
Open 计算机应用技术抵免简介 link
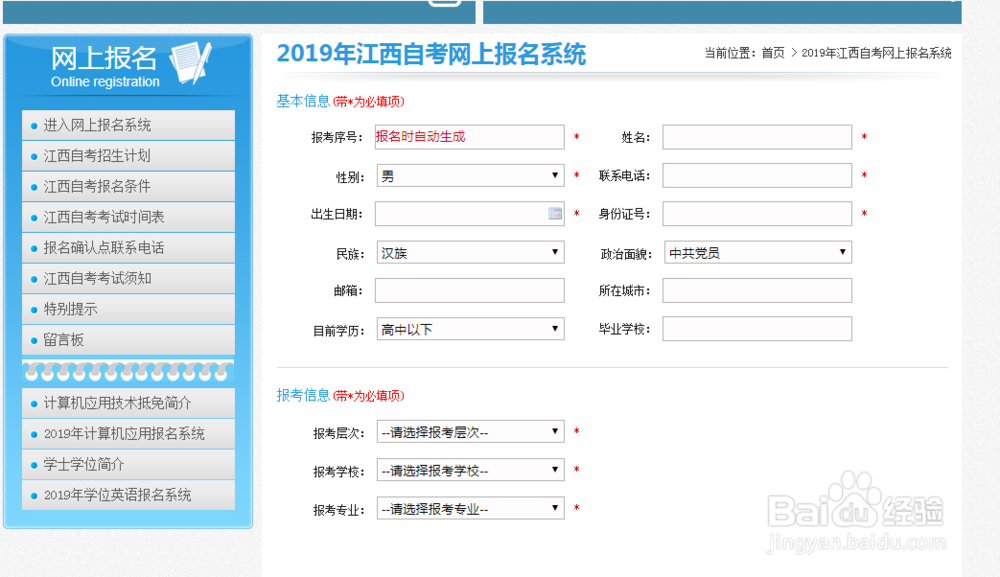[128, 403]
